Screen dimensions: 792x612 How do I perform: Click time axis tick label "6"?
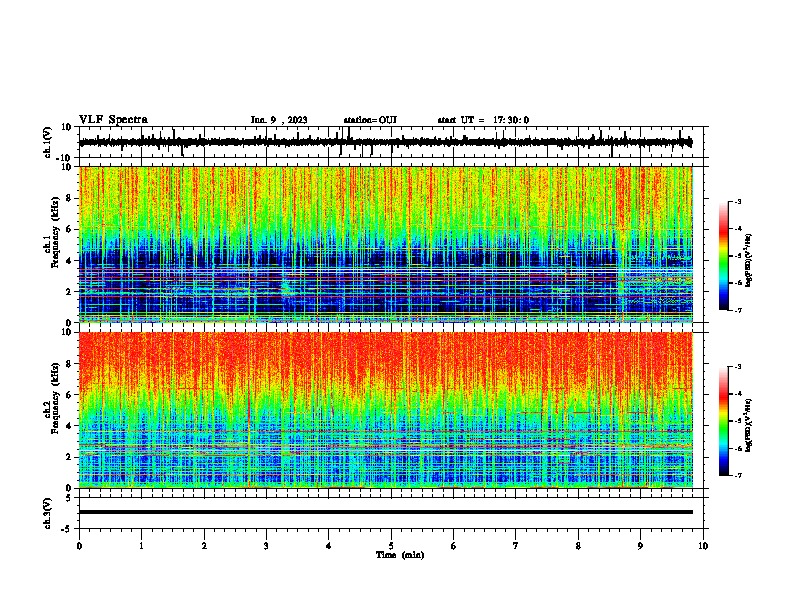coord(454,546)
